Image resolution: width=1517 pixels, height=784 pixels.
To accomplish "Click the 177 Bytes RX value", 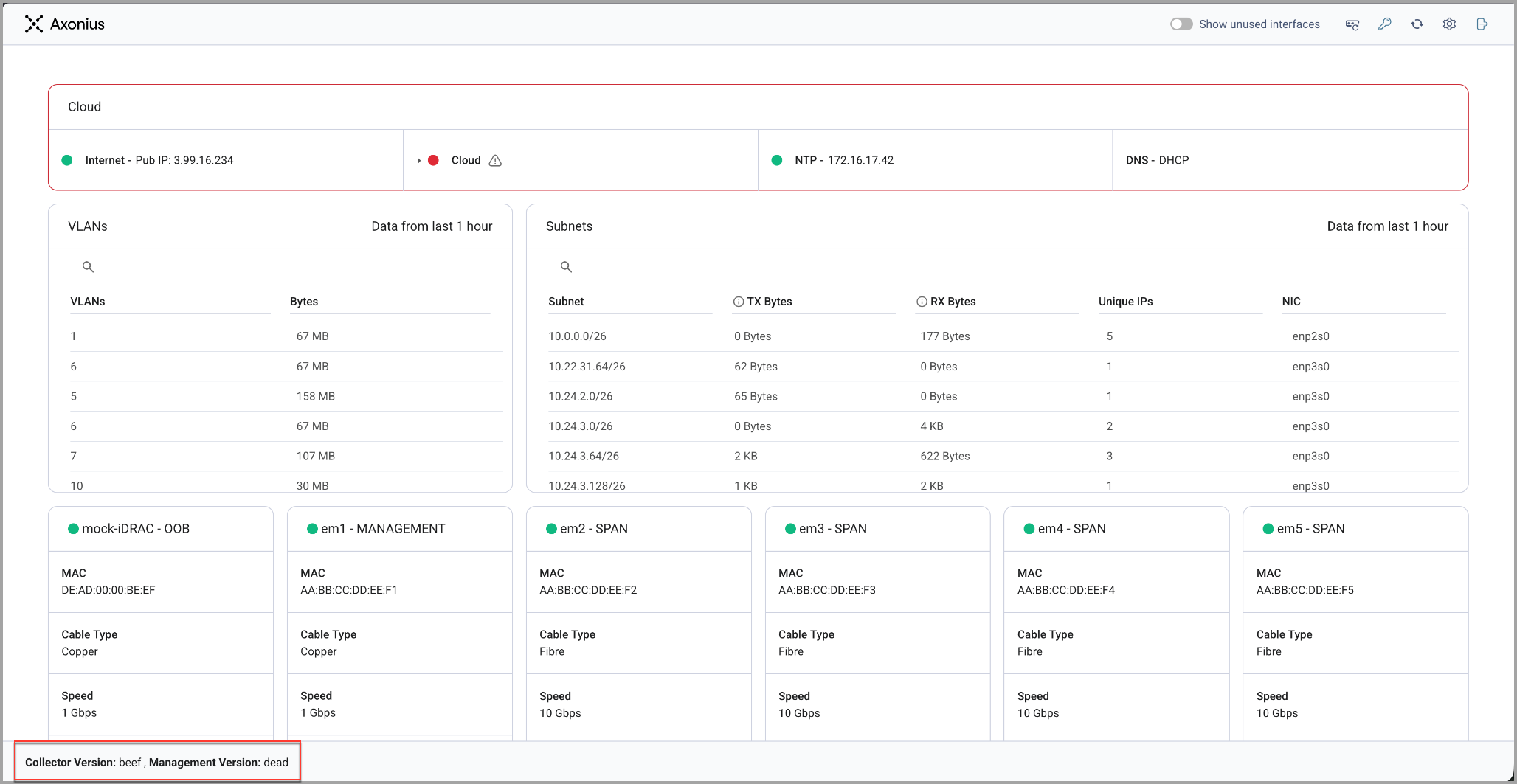I will 944,336.
